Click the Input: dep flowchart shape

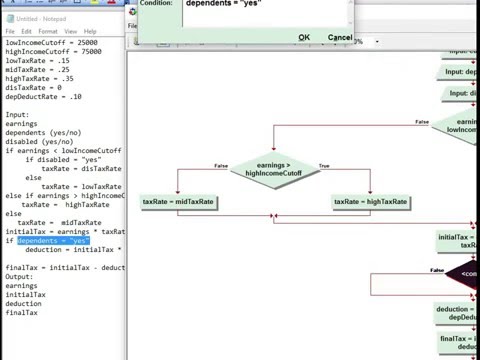457,72
